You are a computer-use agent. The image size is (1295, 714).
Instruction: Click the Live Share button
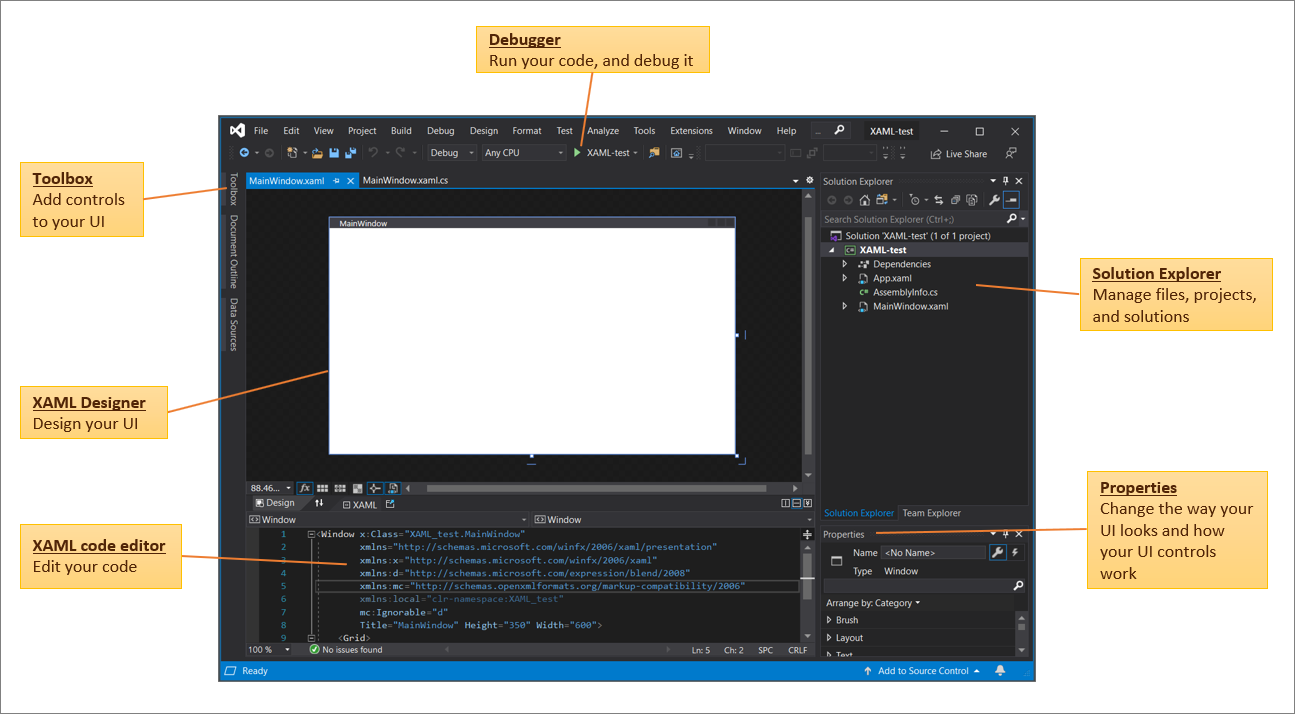click(958, 154)
